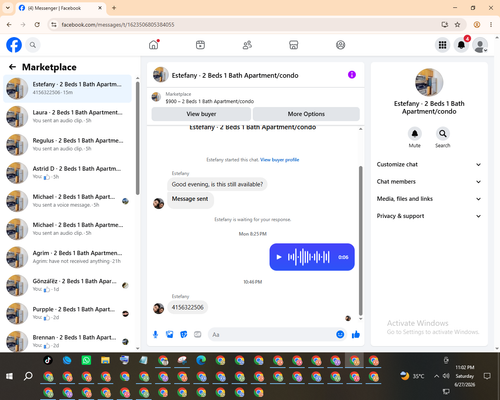Bookmark this page with star icon

pyautogui.click(x=458, y=24)
